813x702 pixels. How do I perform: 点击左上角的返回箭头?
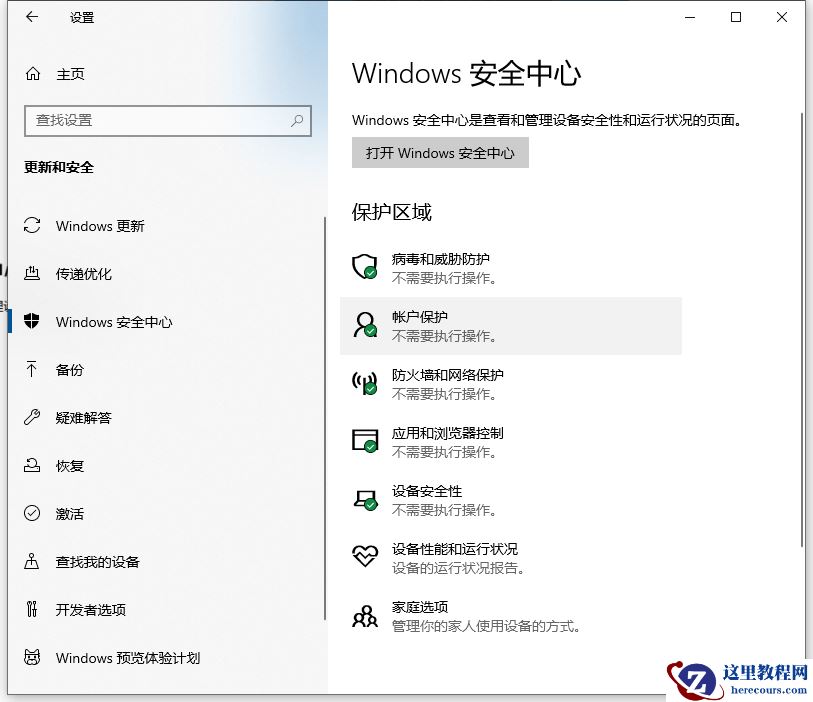30,17
